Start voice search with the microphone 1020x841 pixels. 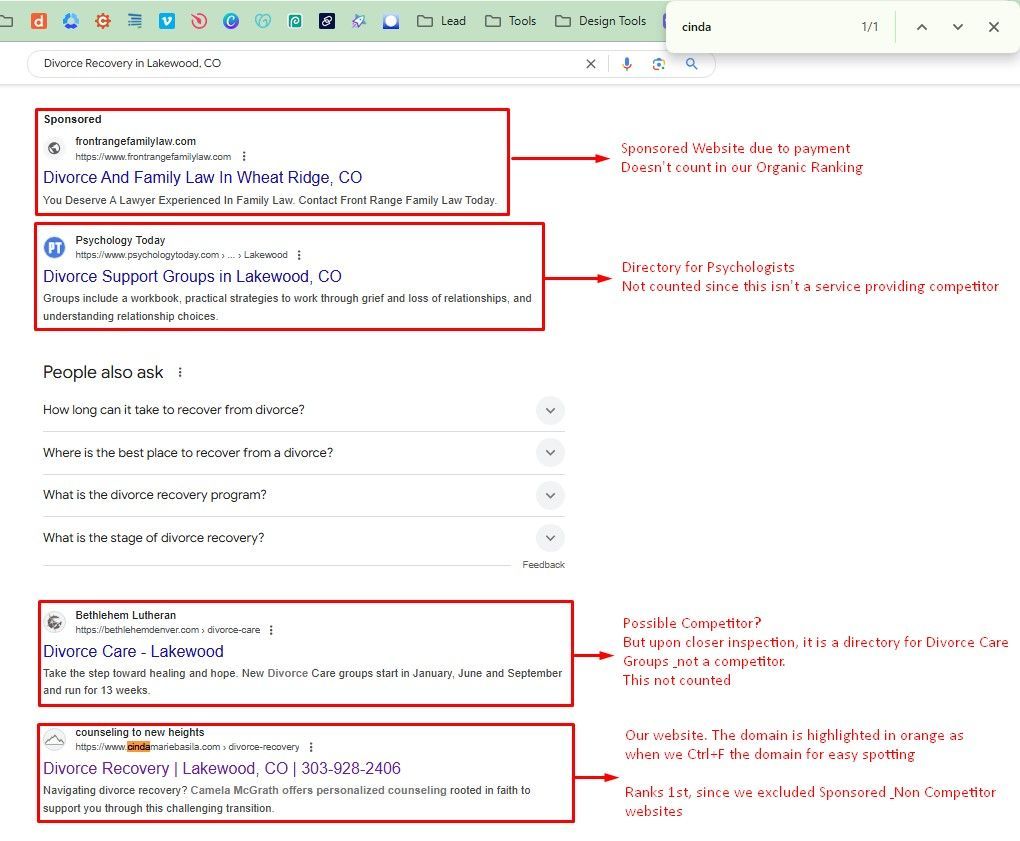[x=626, y=64]
